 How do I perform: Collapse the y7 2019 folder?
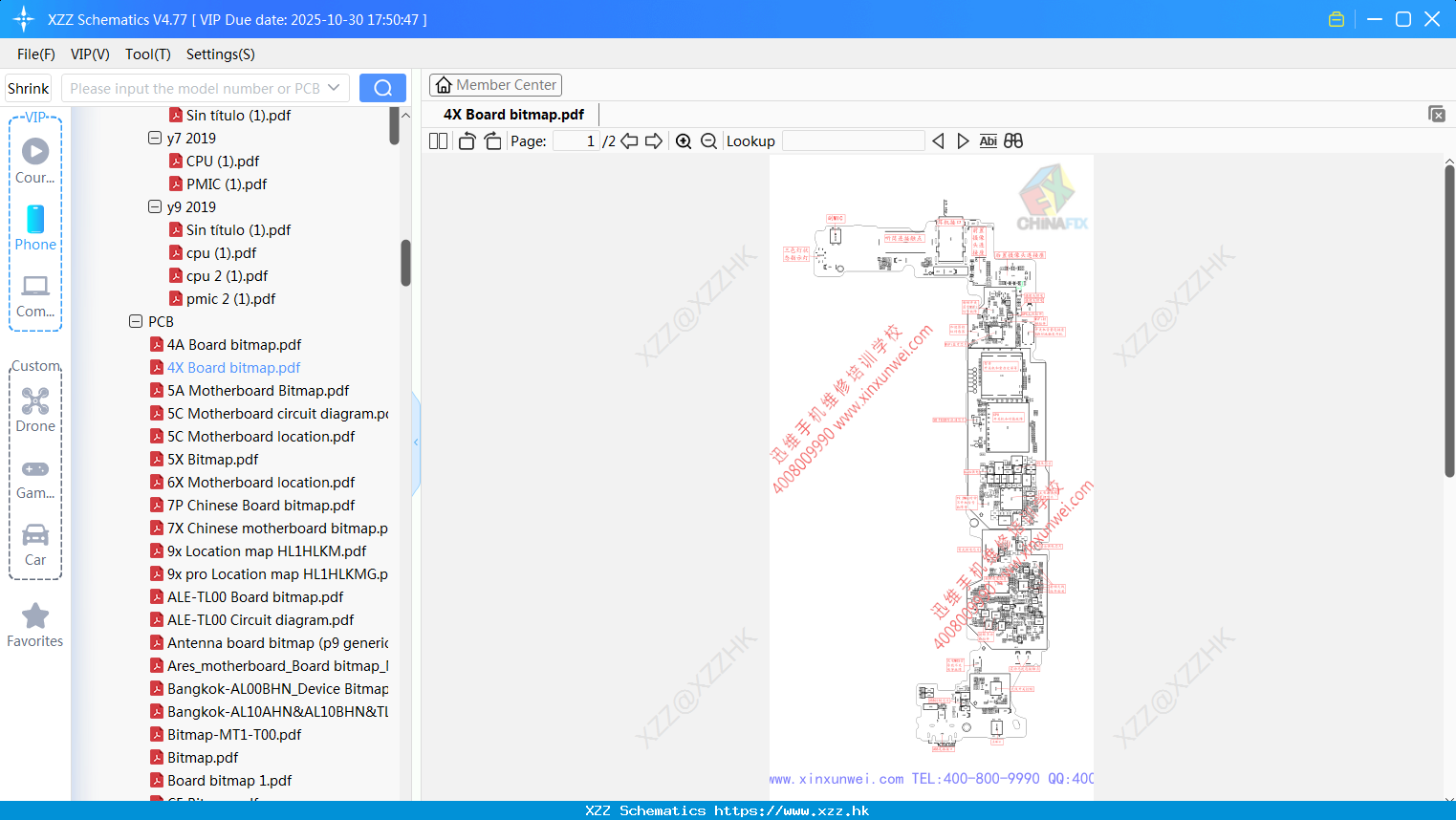(x=155, y=138)
